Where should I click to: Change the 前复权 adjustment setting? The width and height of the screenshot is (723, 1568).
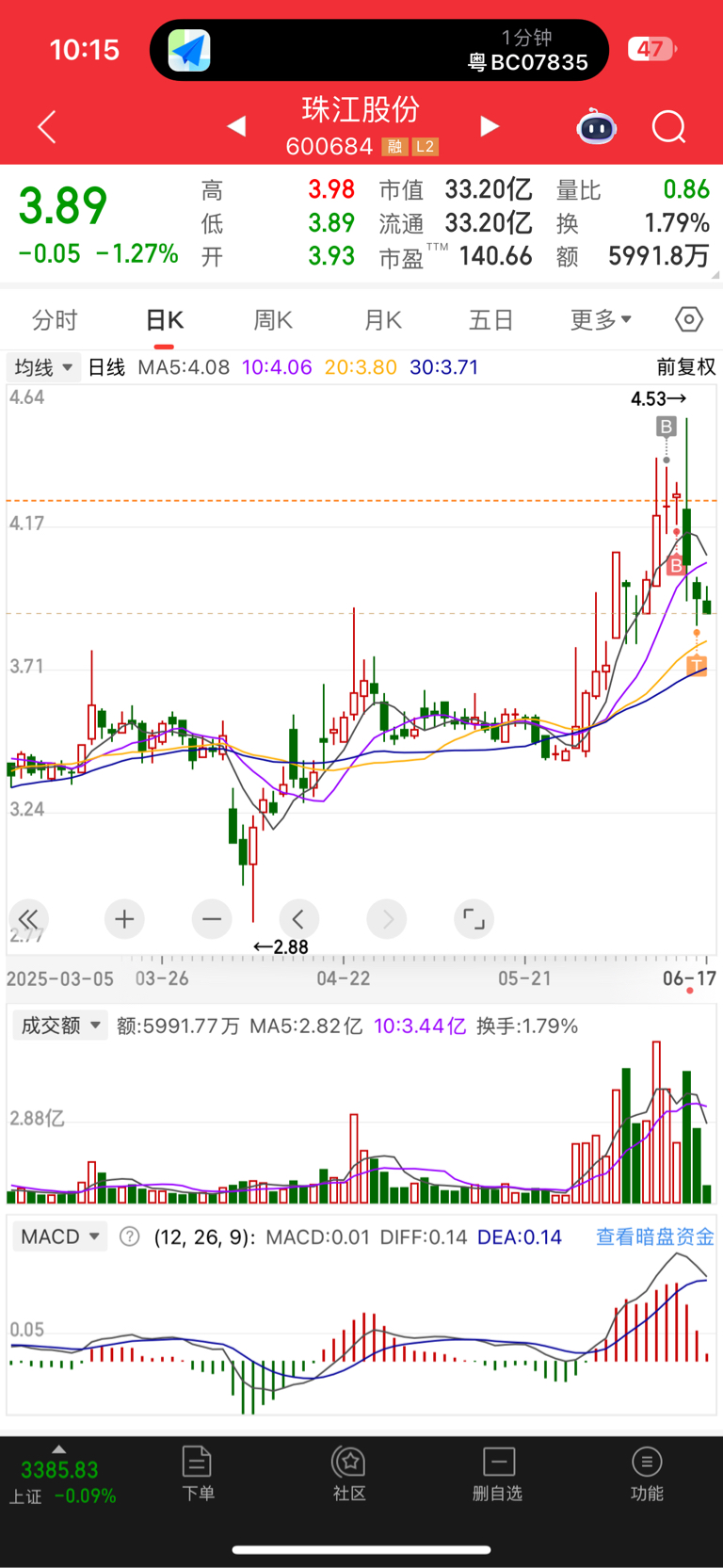(686, 367)
